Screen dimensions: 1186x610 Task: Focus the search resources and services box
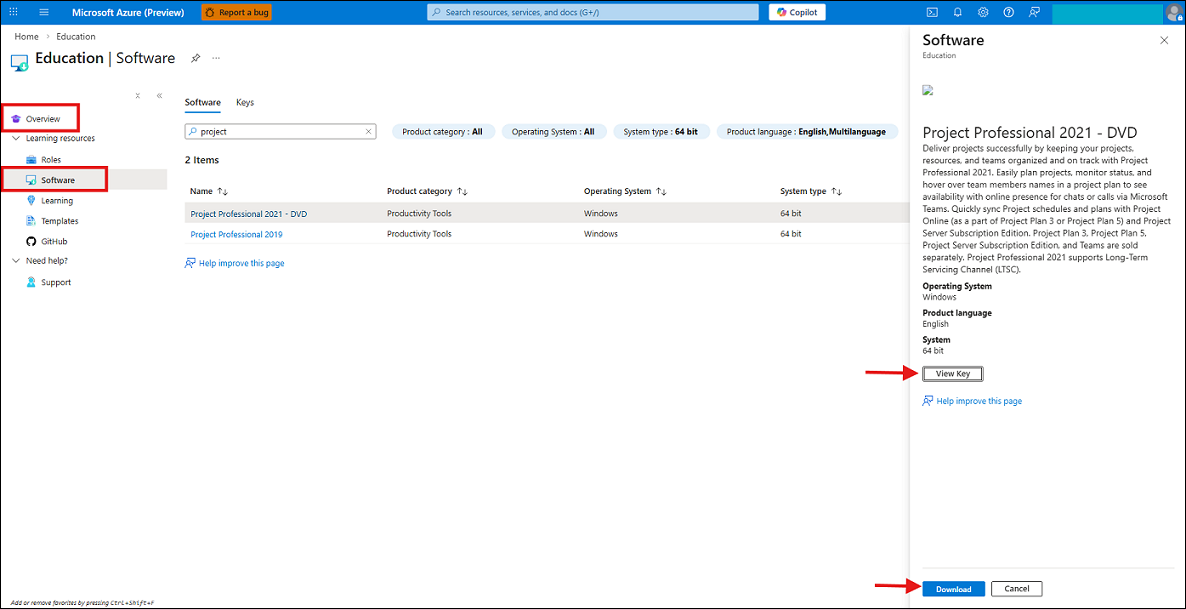[593, 12]
